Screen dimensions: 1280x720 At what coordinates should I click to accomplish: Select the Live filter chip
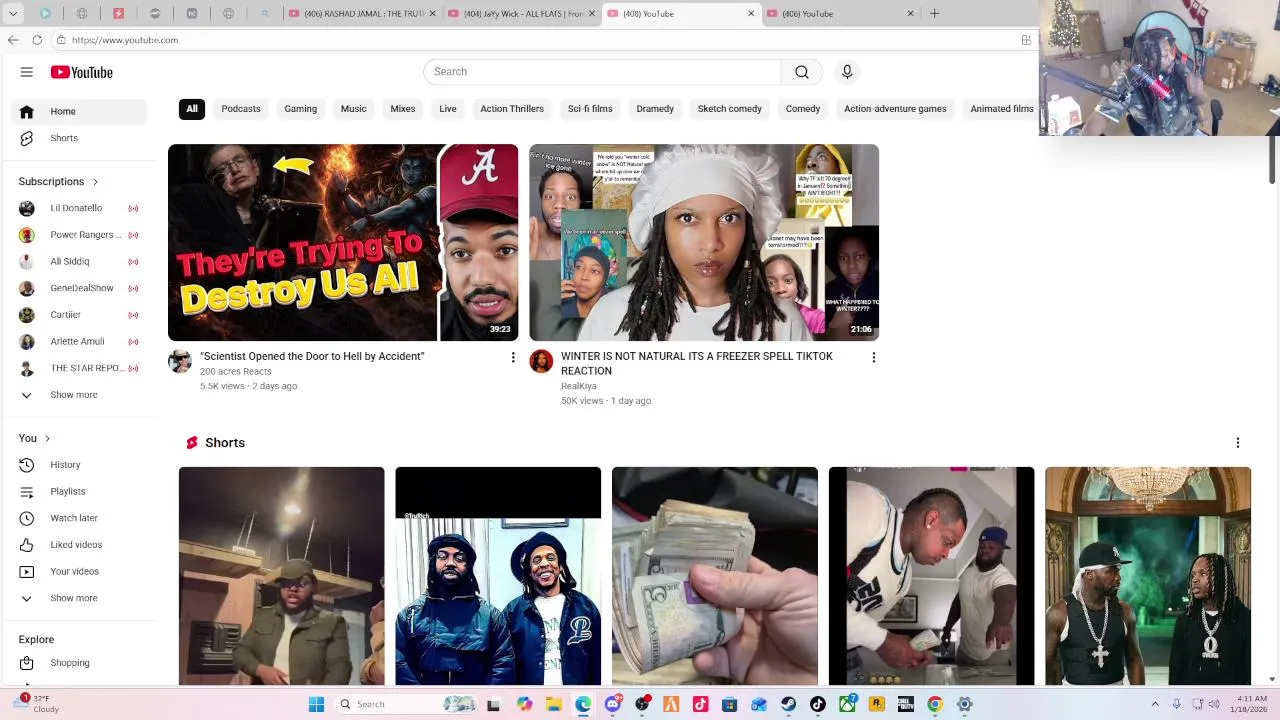click(448, 109)
